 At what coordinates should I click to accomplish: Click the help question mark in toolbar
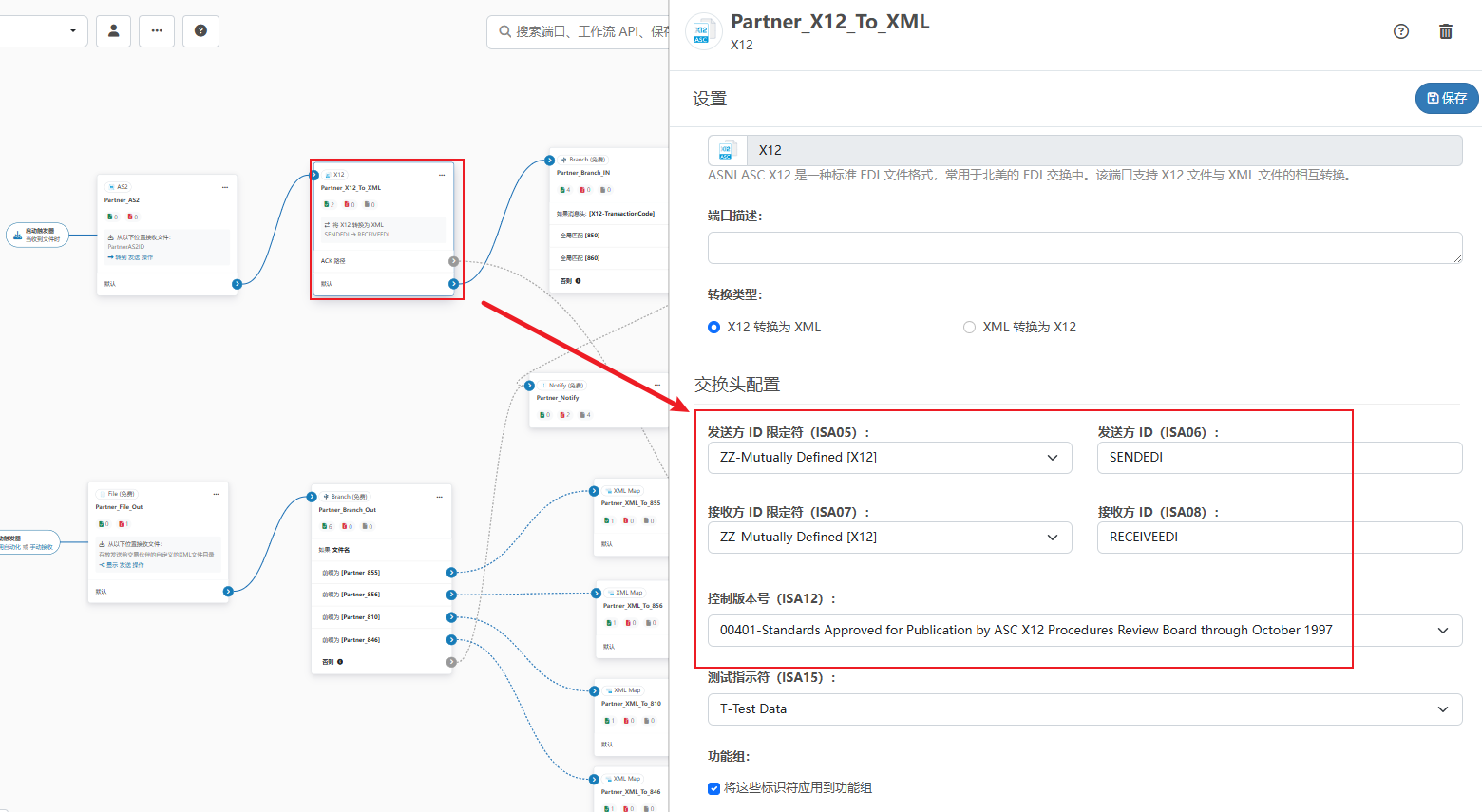[x=200, y=31]
